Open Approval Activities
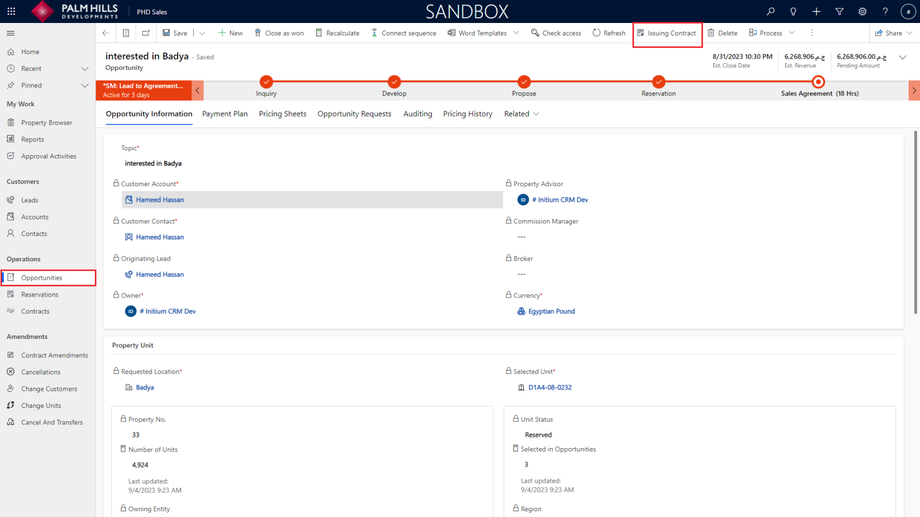 48,156
